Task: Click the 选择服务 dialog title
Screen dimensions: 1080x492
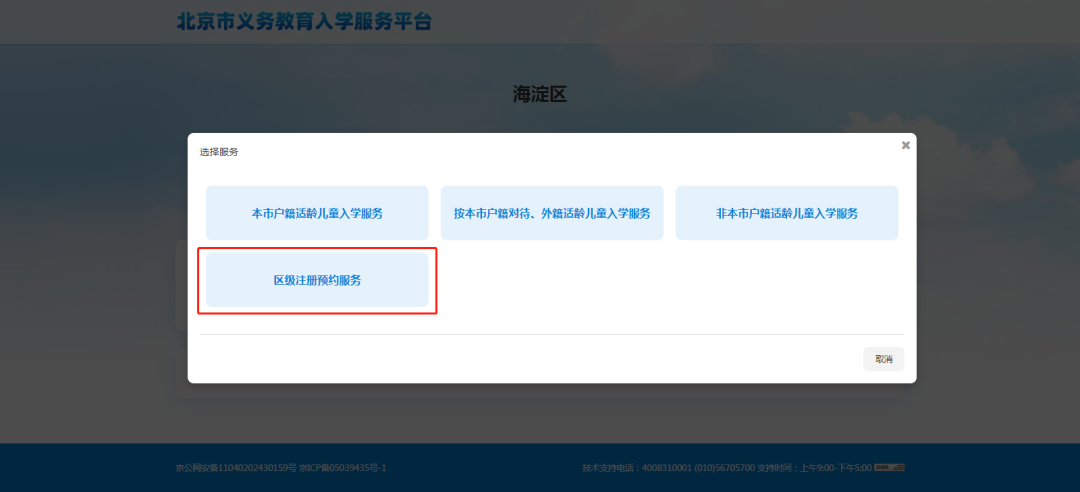Action: [219, 152]
